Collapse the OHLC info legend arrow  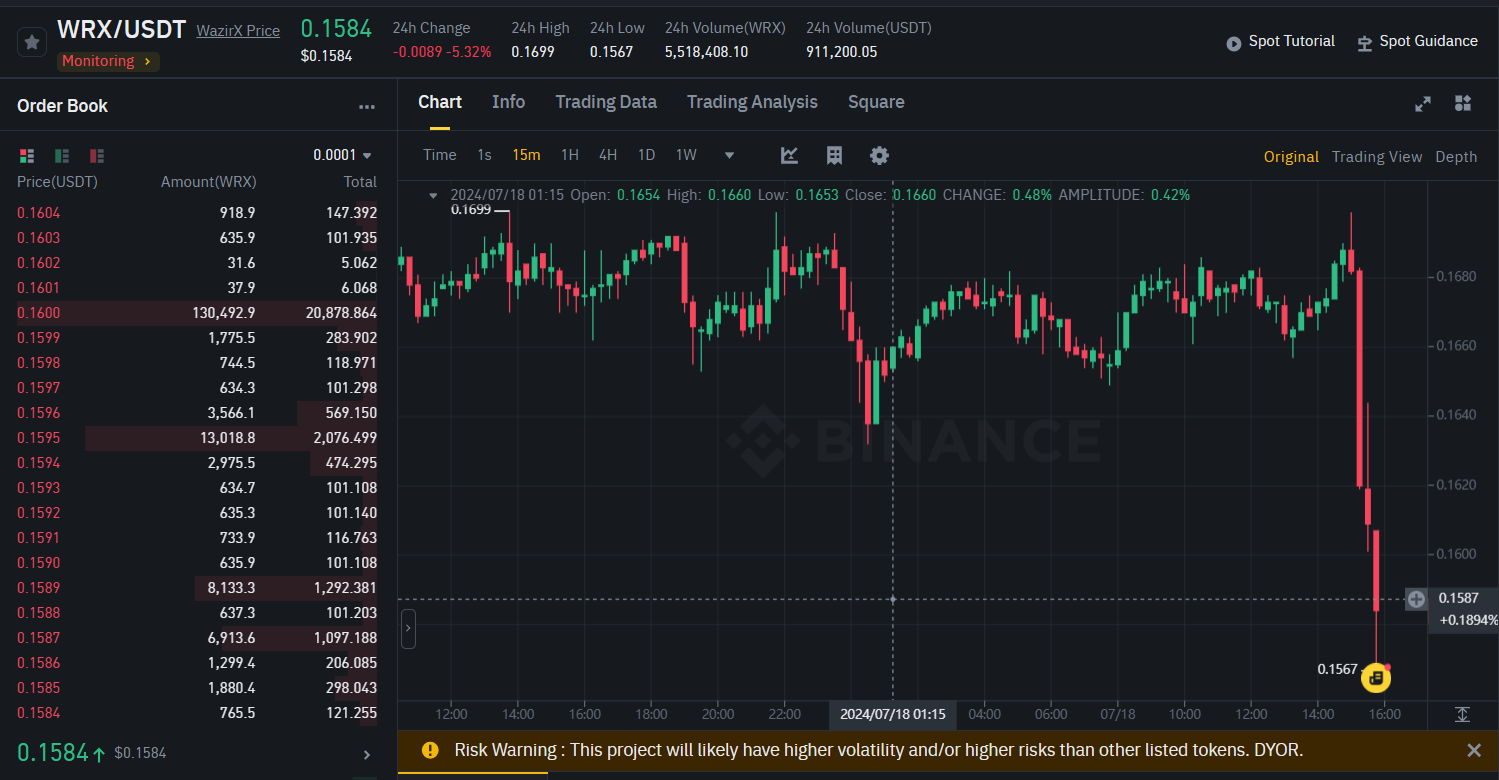433,195
